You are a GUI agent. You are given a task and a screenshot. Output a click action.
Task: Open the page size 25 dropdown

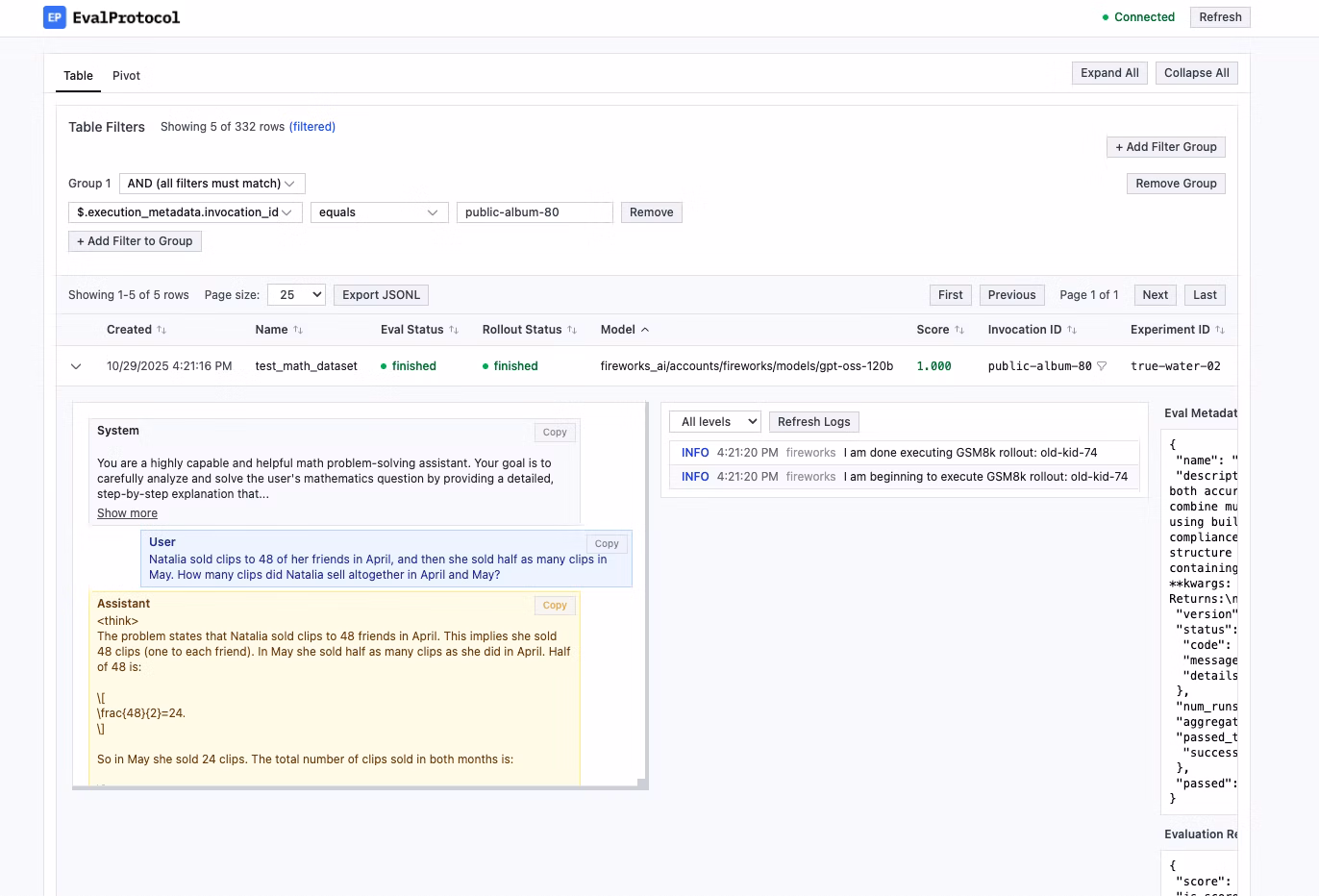(296, 295)
